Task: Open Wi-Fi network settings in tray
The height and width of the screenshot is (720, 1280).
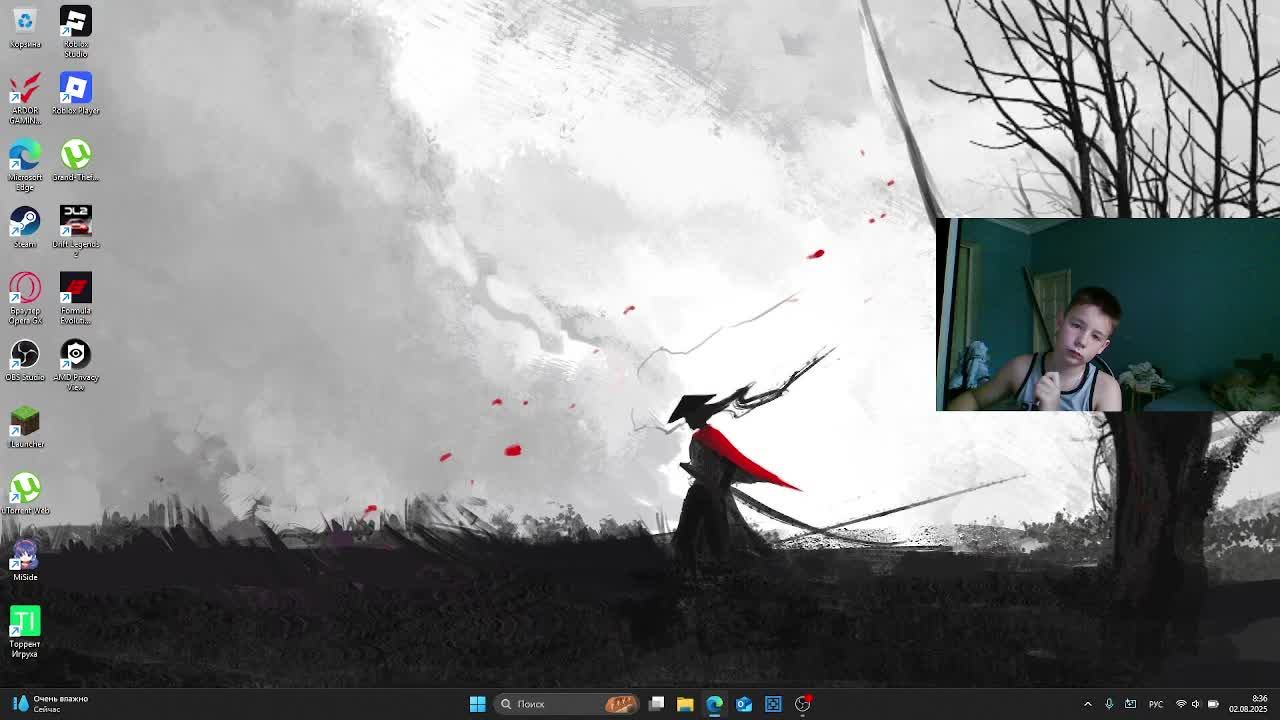Action: 1181,704
